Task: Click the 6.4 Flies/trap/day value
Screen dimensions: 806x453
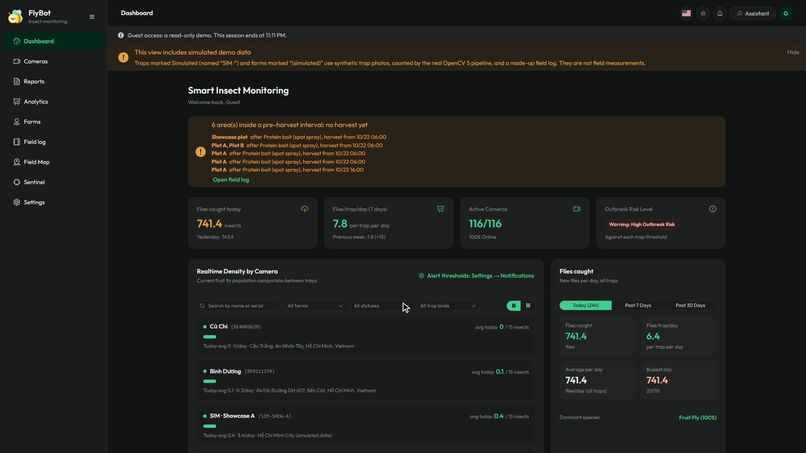Action: (653, 336)
